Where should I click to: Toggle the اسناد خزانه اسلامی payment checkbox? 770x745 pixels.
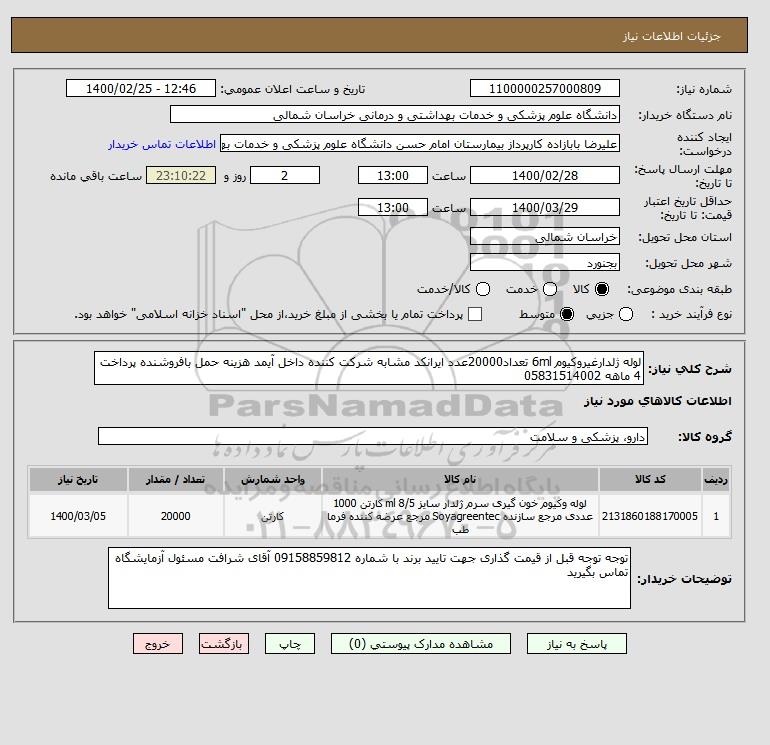[x=475, y=314]
